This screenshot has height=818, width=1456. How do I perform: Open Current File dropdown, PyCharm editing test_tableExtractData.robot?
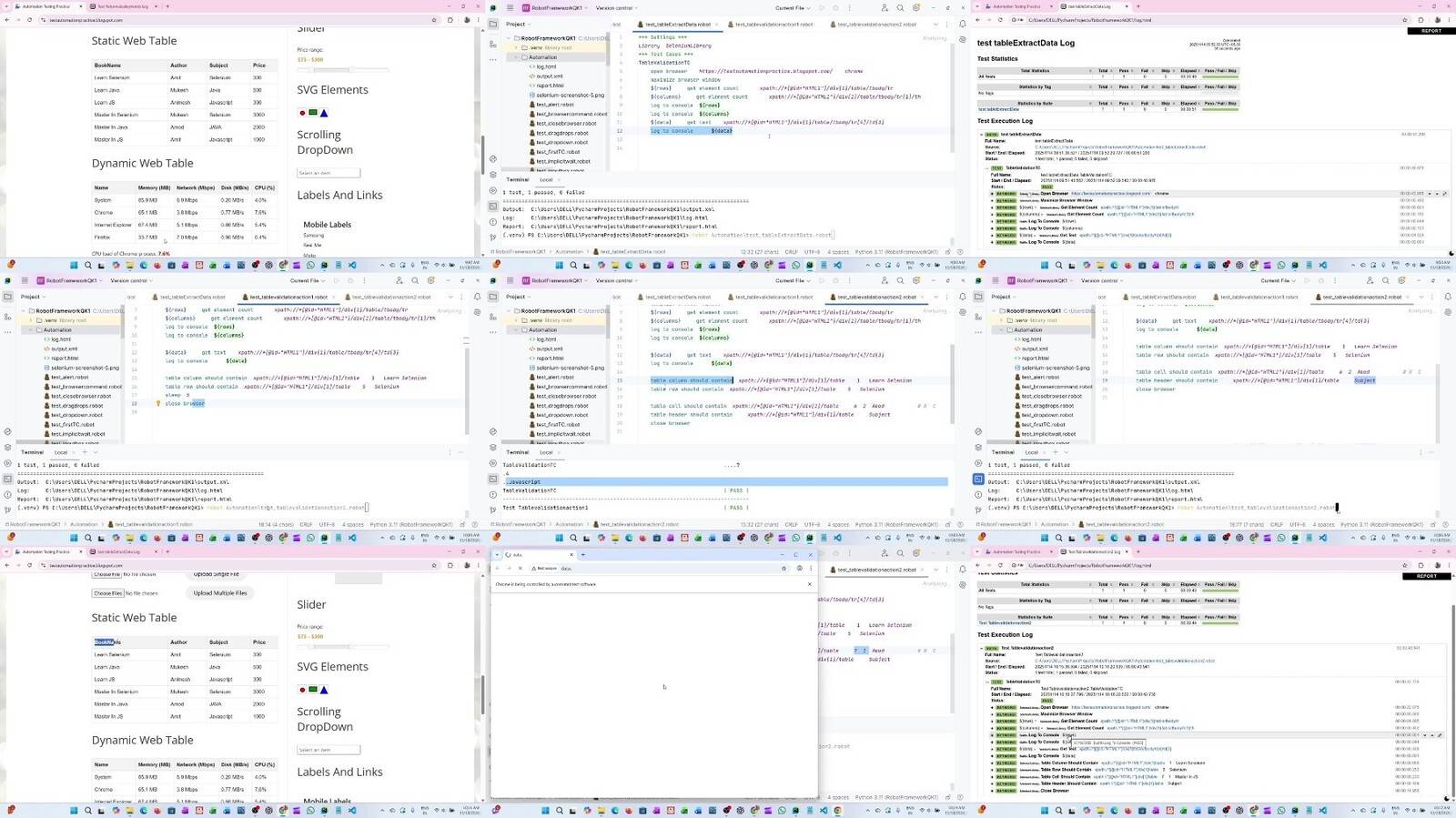point(792,7)
